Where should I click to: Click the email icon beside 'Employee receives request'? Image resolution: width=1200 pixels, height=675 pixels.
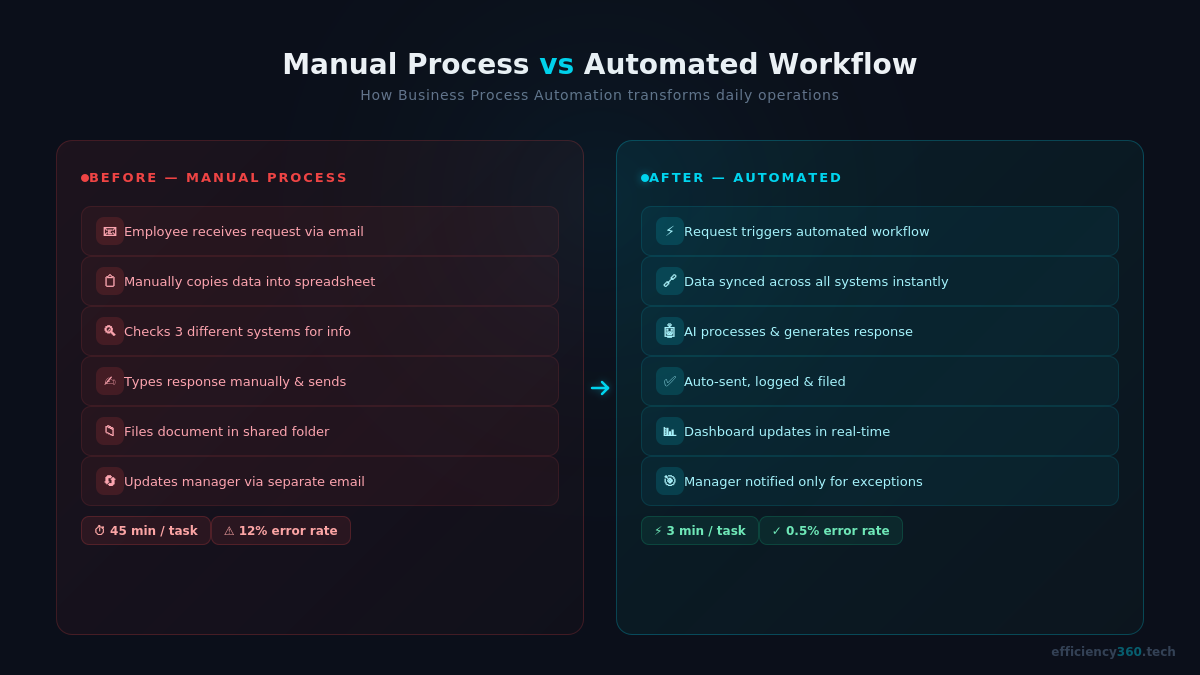pyautogui.click(x=109, y=231)
